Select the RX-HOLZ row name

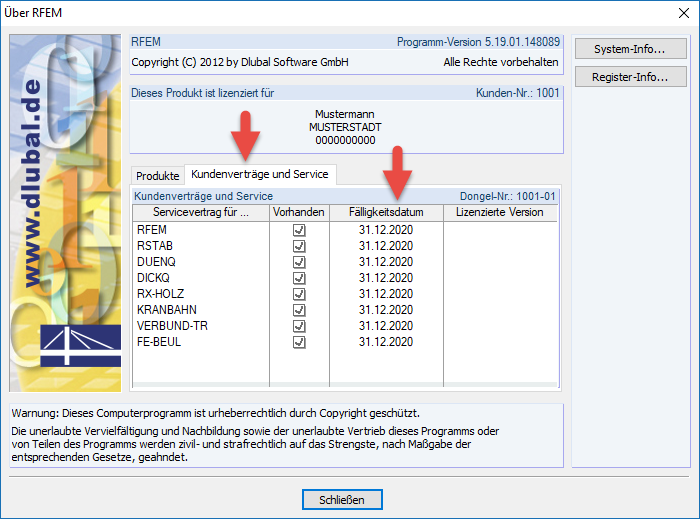pos(161,294)
